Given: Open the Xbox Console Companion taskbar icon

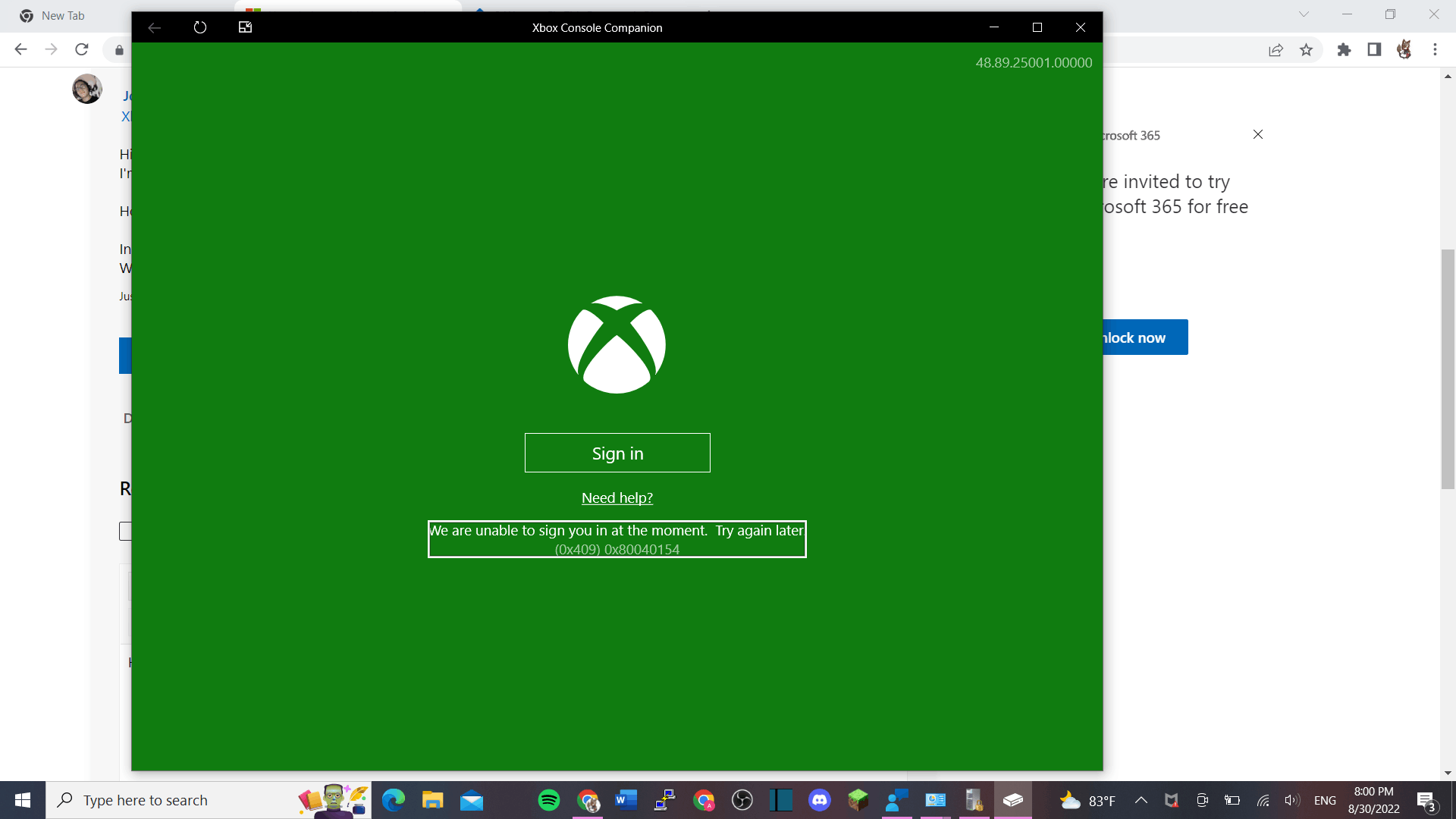Looking at the screenshot, I should [x=1013, y=800].
